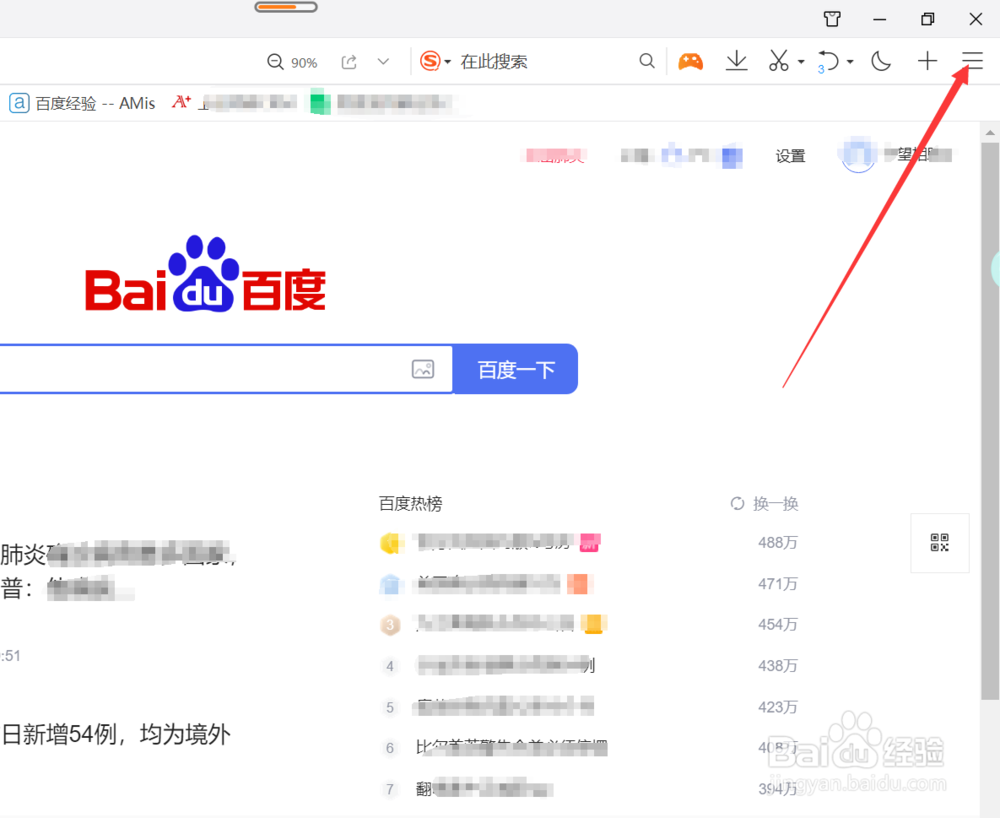Open the orange game controller icon
This screenshot has height=818, width=1000.
[690, 61]
